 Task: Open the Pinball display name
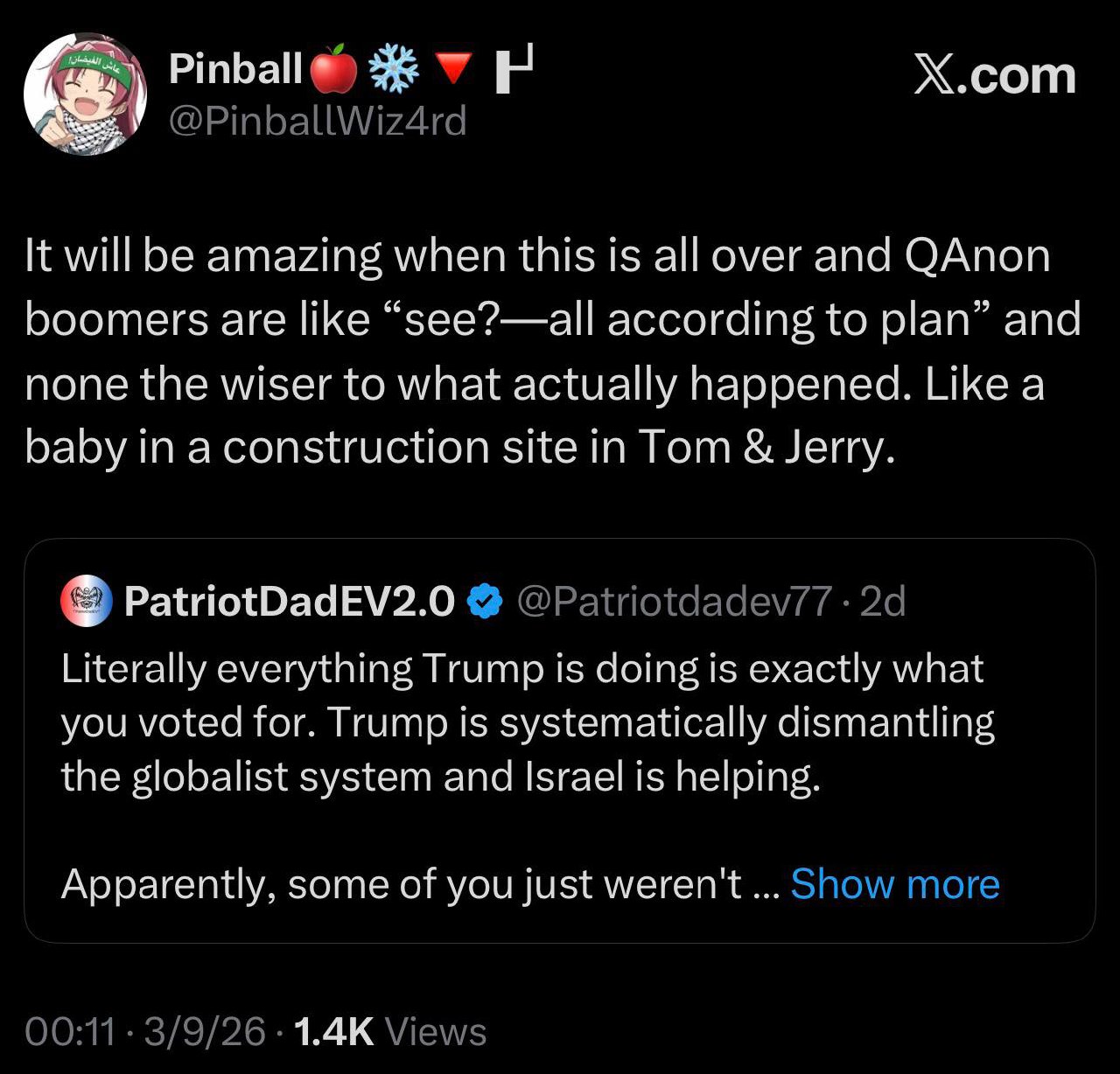pyautogui.click(x=235, y=69)
